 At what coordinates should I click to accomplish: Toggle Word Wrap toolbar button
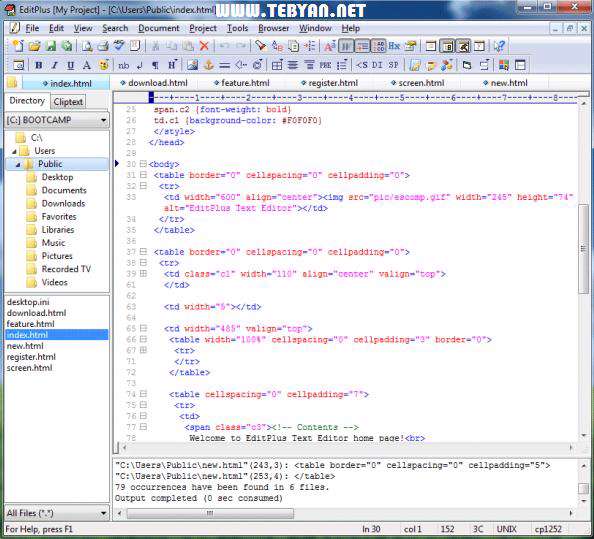pos(345,46)
